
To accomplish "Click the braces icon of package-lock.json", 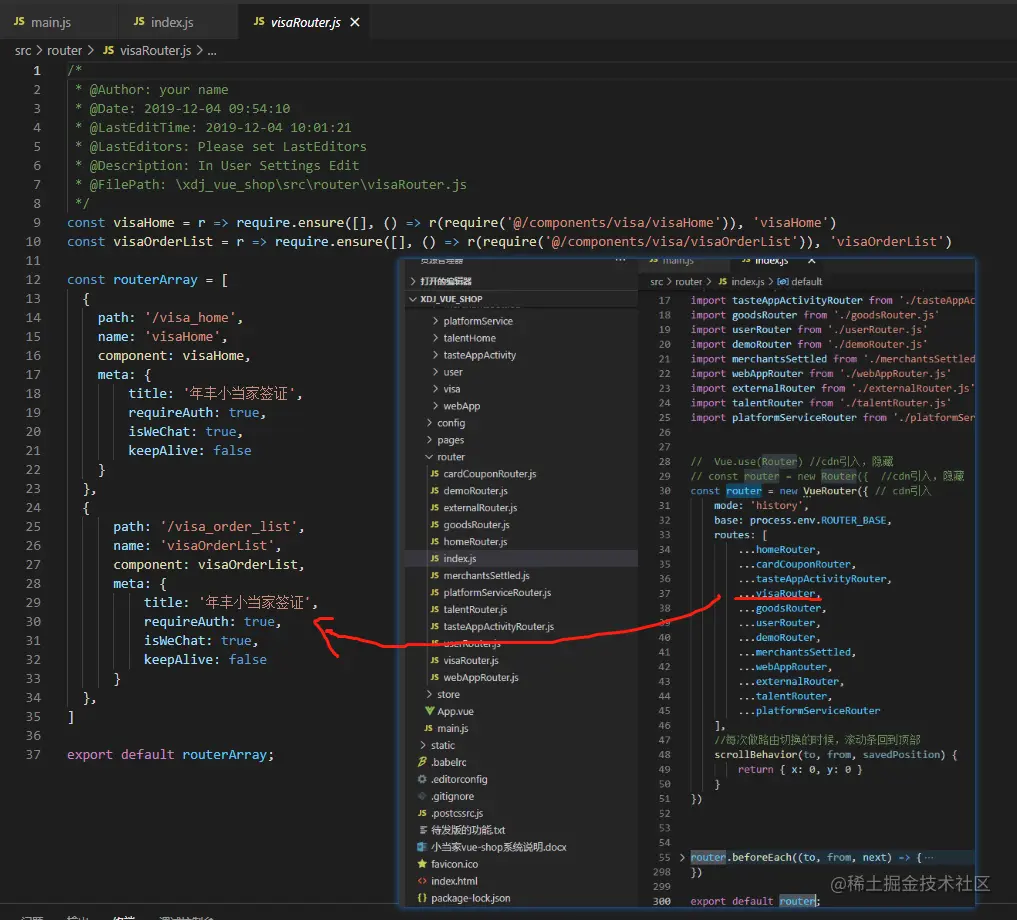I will pyautogui.click(x=422, y=898).
